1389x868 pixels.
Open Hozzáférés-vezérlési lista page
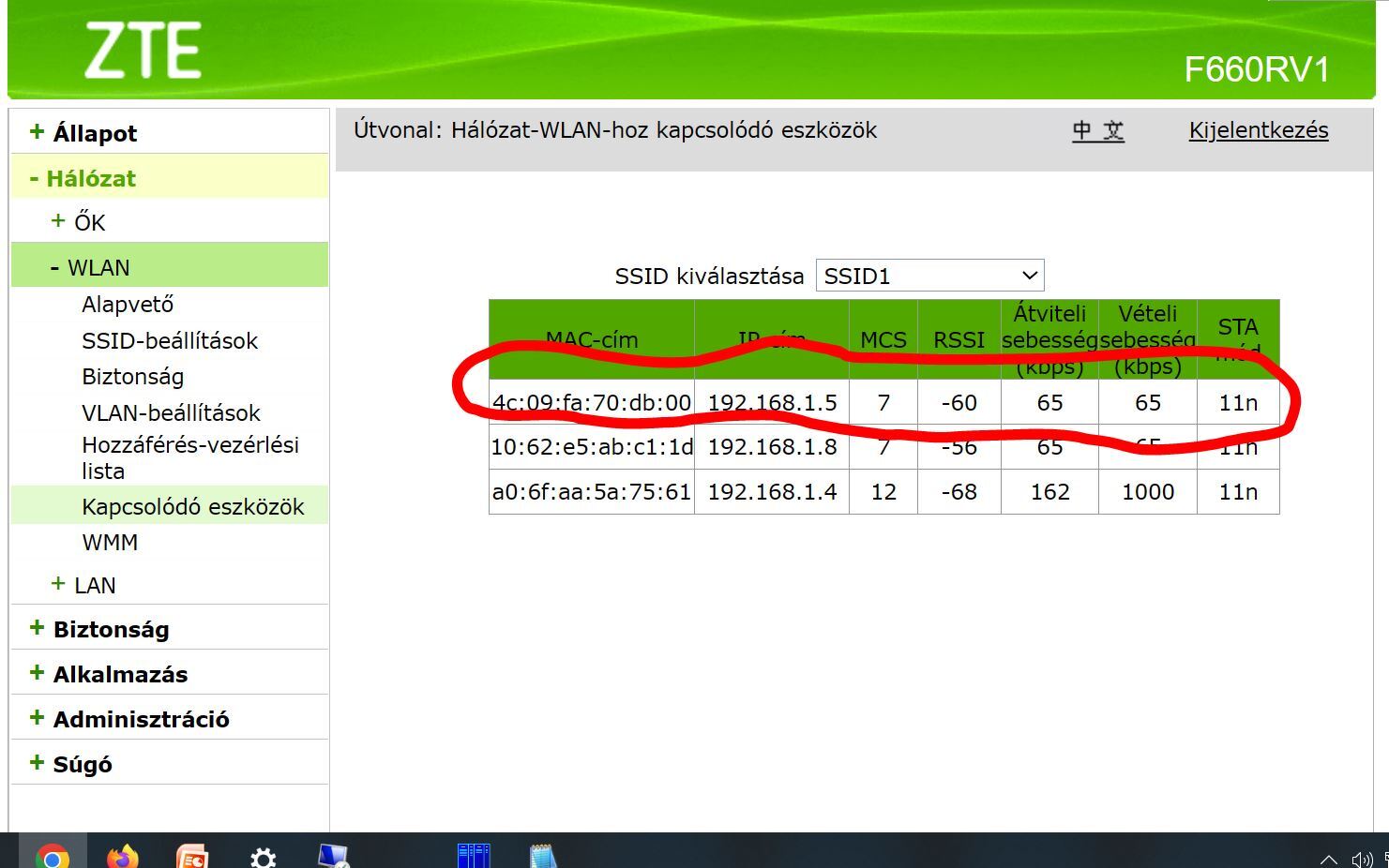click(190, 457)
